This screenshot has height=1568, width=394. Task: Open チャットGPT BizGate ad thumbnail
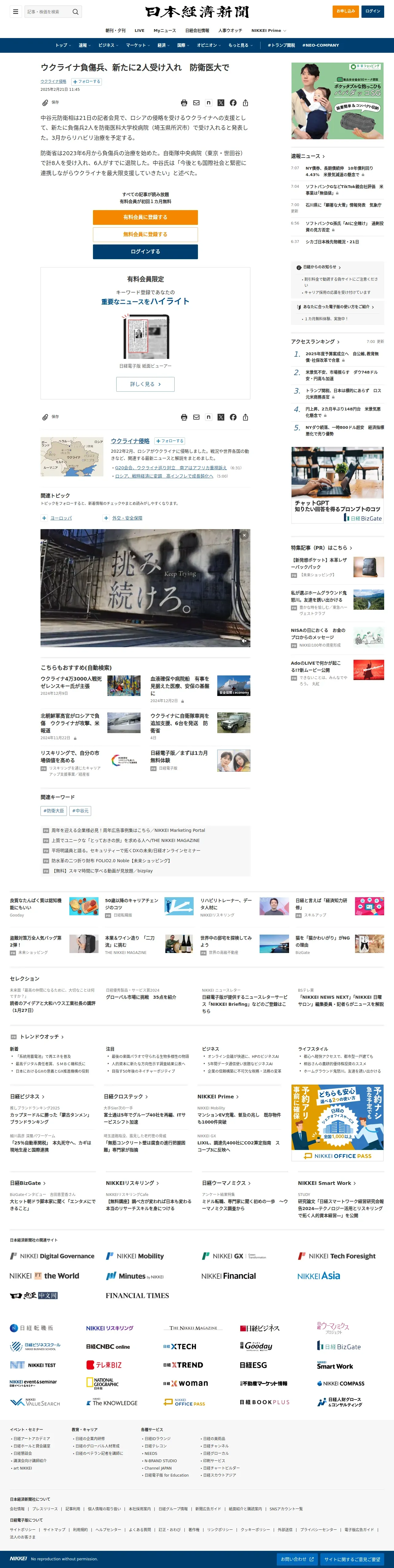point(337,485)
